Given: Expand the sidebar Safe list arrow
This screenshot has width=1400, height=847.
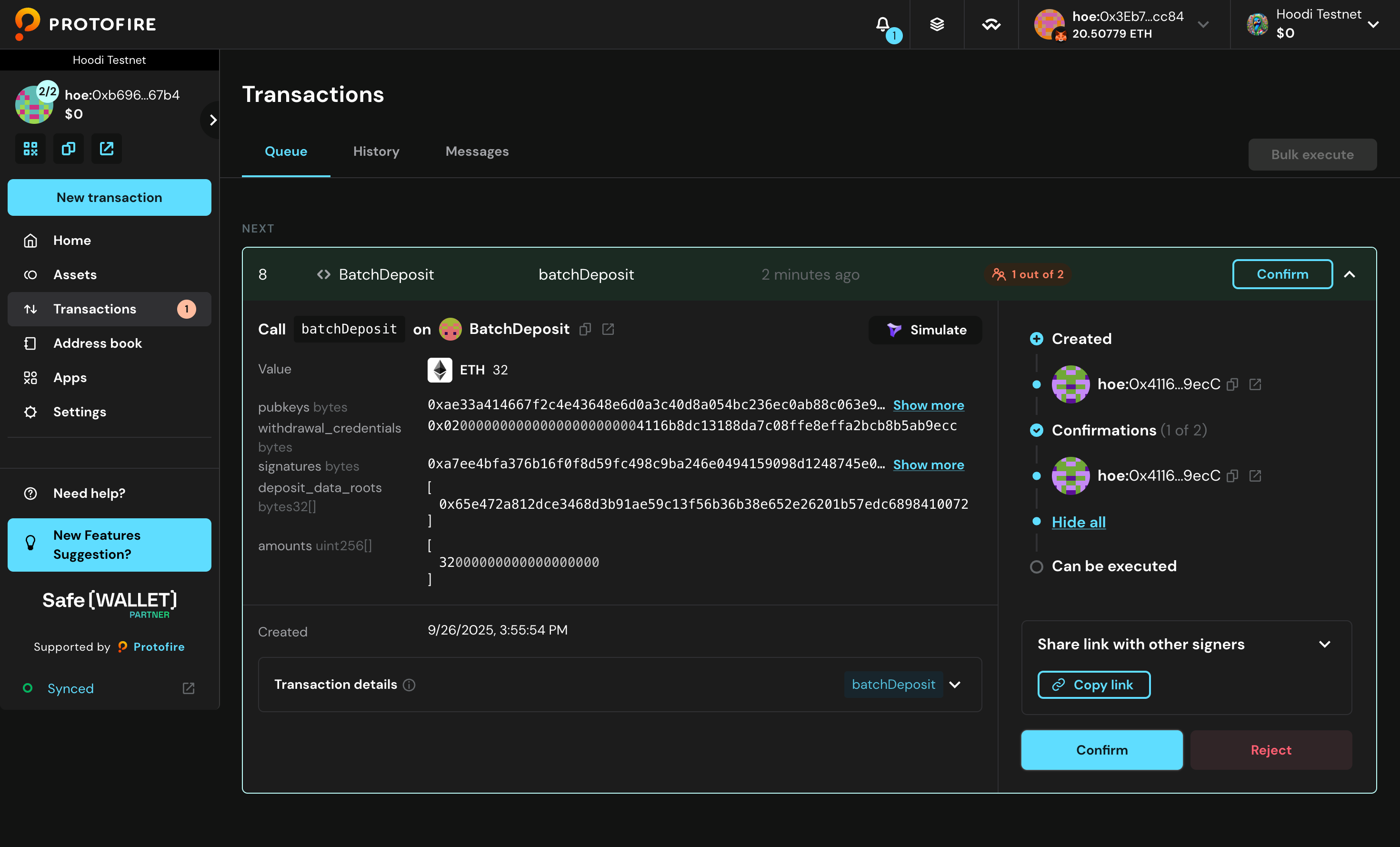Looking at the screenshot, I should click(x=213, y=120).
